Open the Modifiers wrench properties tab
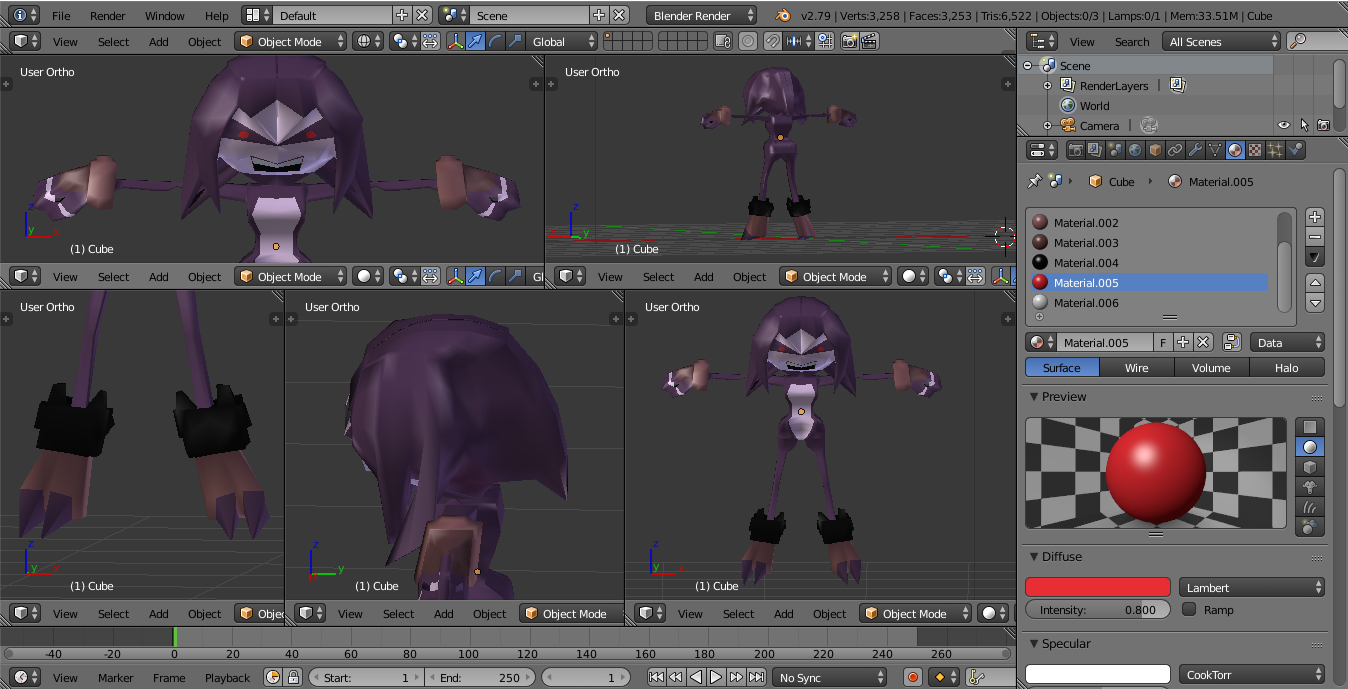Screen dimensions: 1348x689 pos(1195,150)
